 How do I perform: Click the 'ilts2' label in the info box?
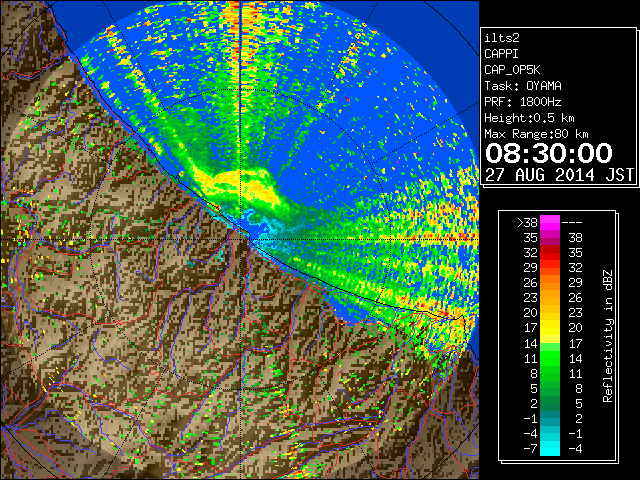pyautogui.click(x=502, y=38)
